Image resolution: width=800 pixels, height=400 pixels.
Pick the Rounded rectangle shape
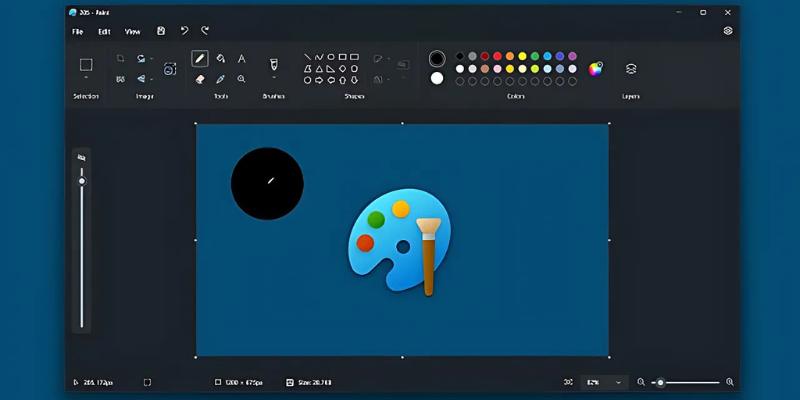(354, 57)
